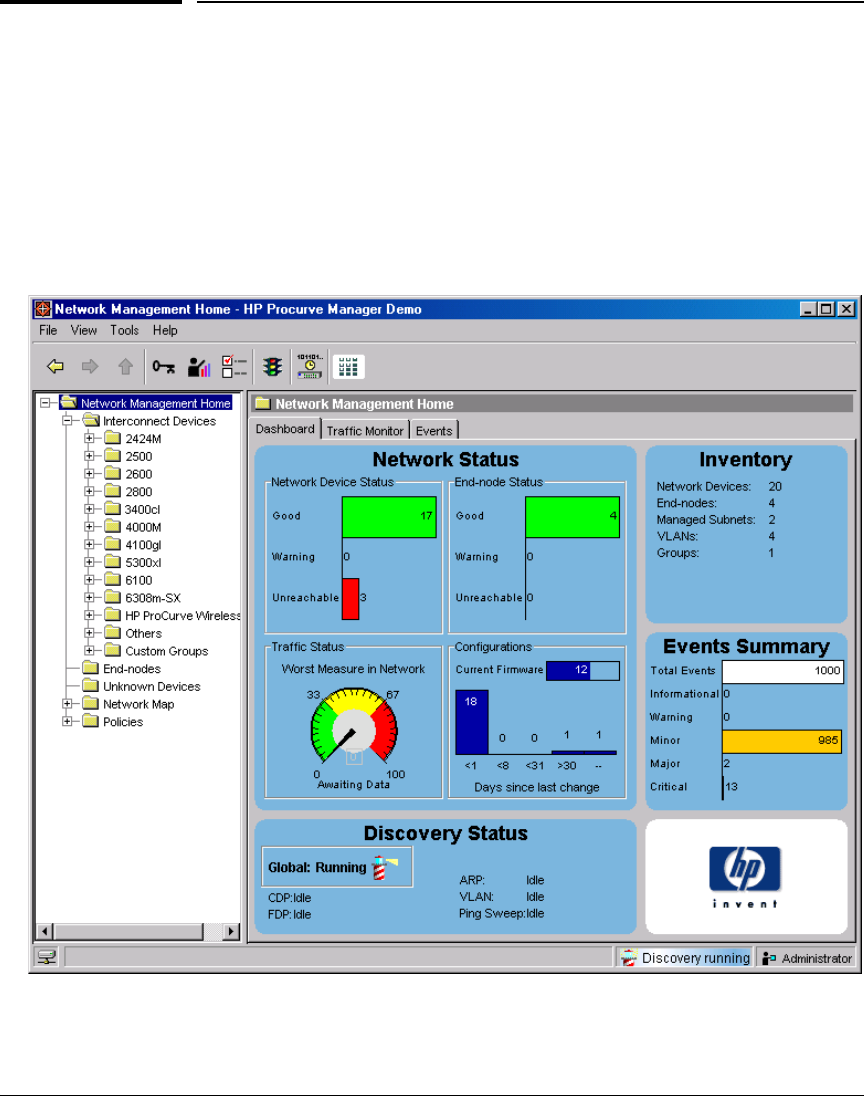Expand the 4000M folder node
The width and height of the screenshot is (864, 1096).
[x=89, y=526]
